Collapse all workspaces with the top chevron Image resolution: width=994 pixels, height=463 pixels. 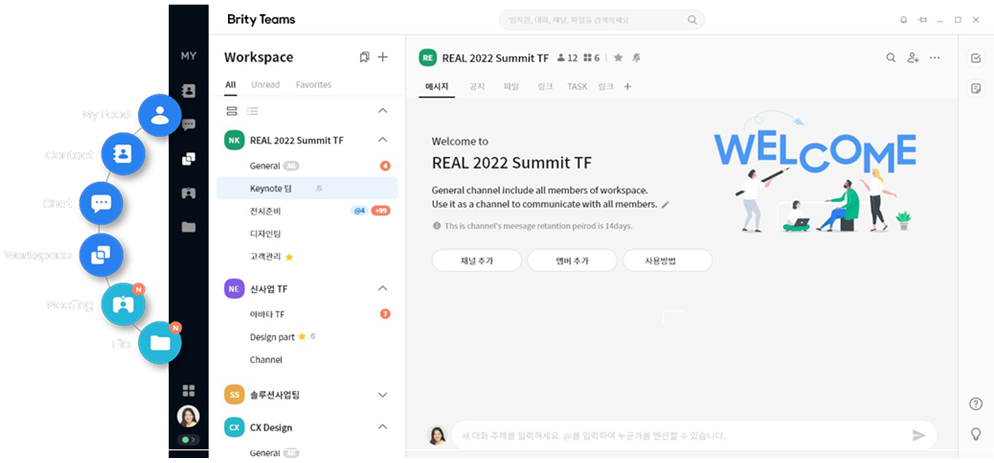382,111
